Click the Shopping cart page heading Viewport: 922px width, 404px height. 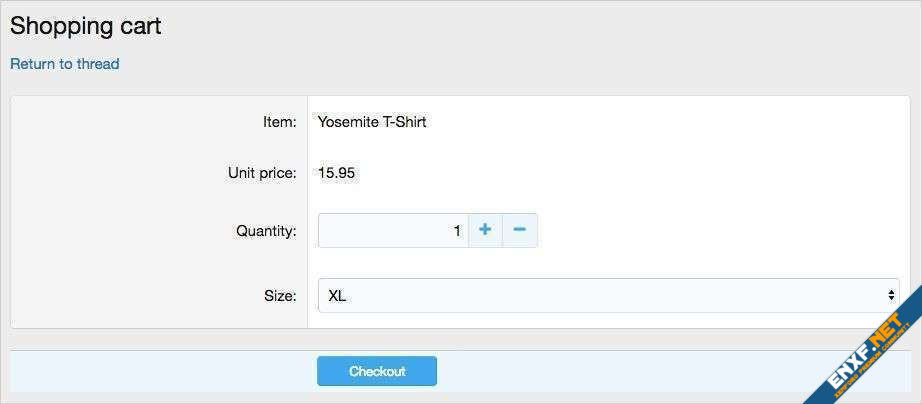tap(86, 27)
